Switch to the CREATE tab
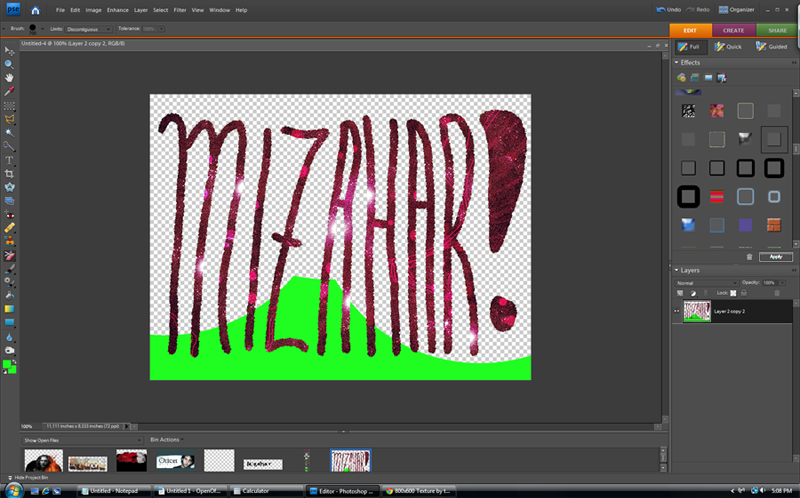Image resolution: width=800 pixels, height=498 pixels. click(x=733, y=31)
